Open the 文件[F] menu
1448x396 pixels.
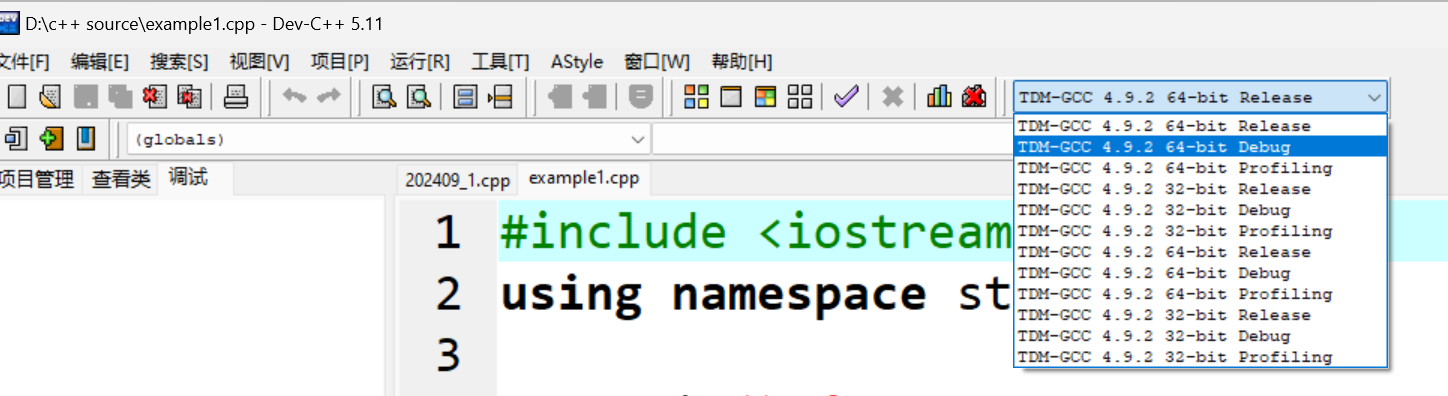pos(24,61)
